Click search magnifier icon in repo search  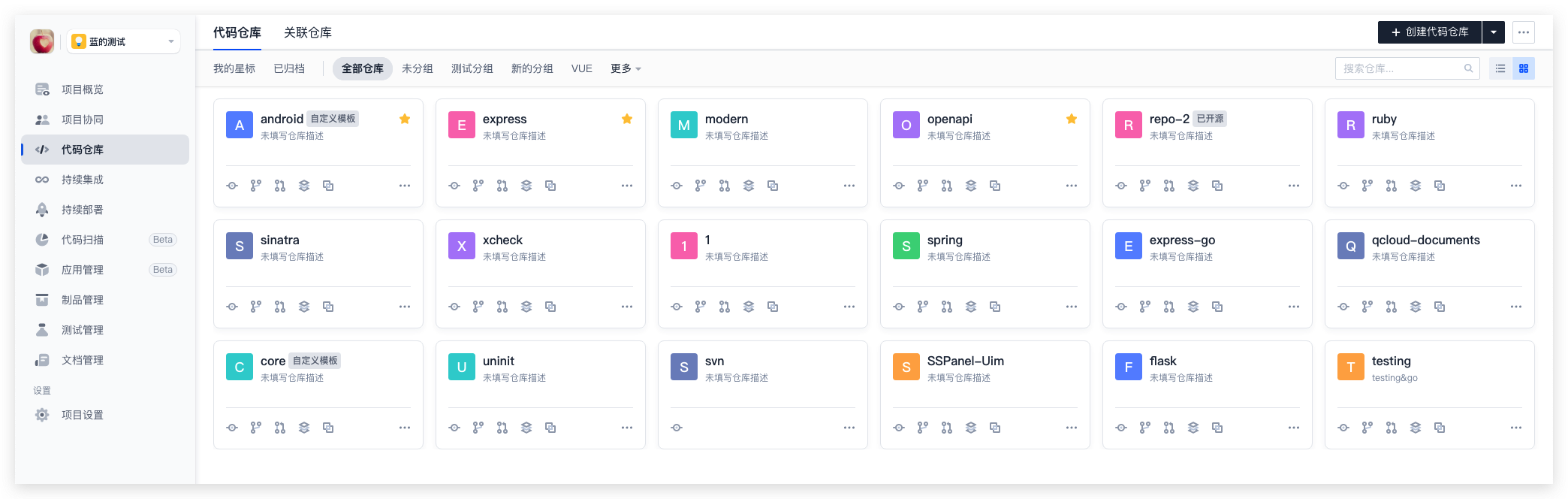point(1468,68)
